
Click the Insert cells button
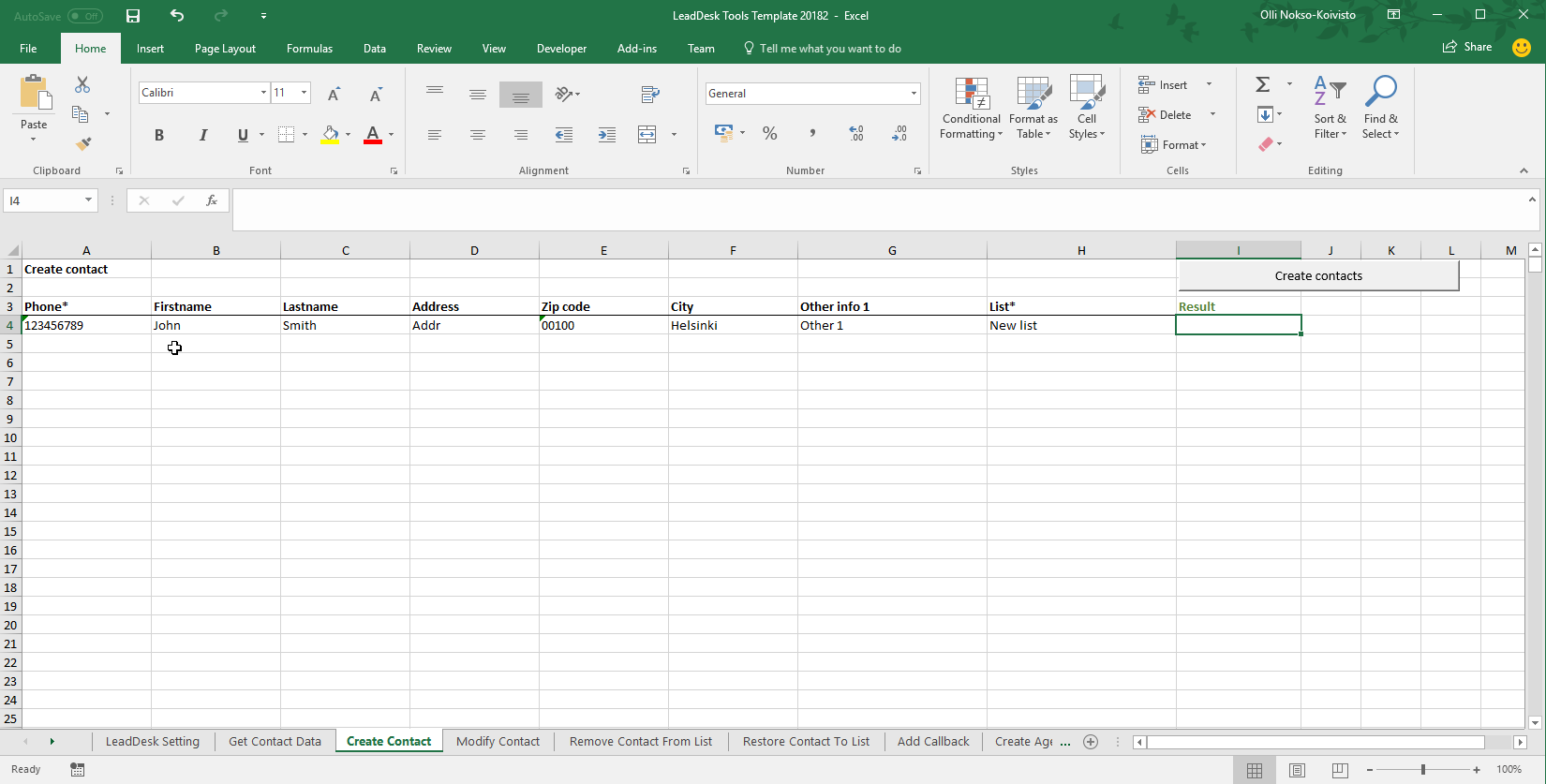1163,85
